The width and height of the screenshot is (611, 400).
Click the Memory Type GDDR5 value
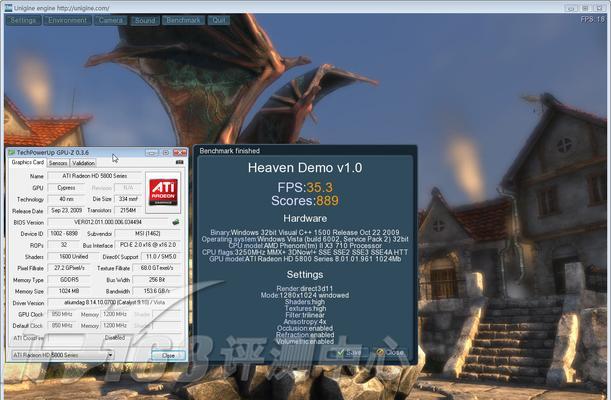pyautogui.click(x=69, y=280)
